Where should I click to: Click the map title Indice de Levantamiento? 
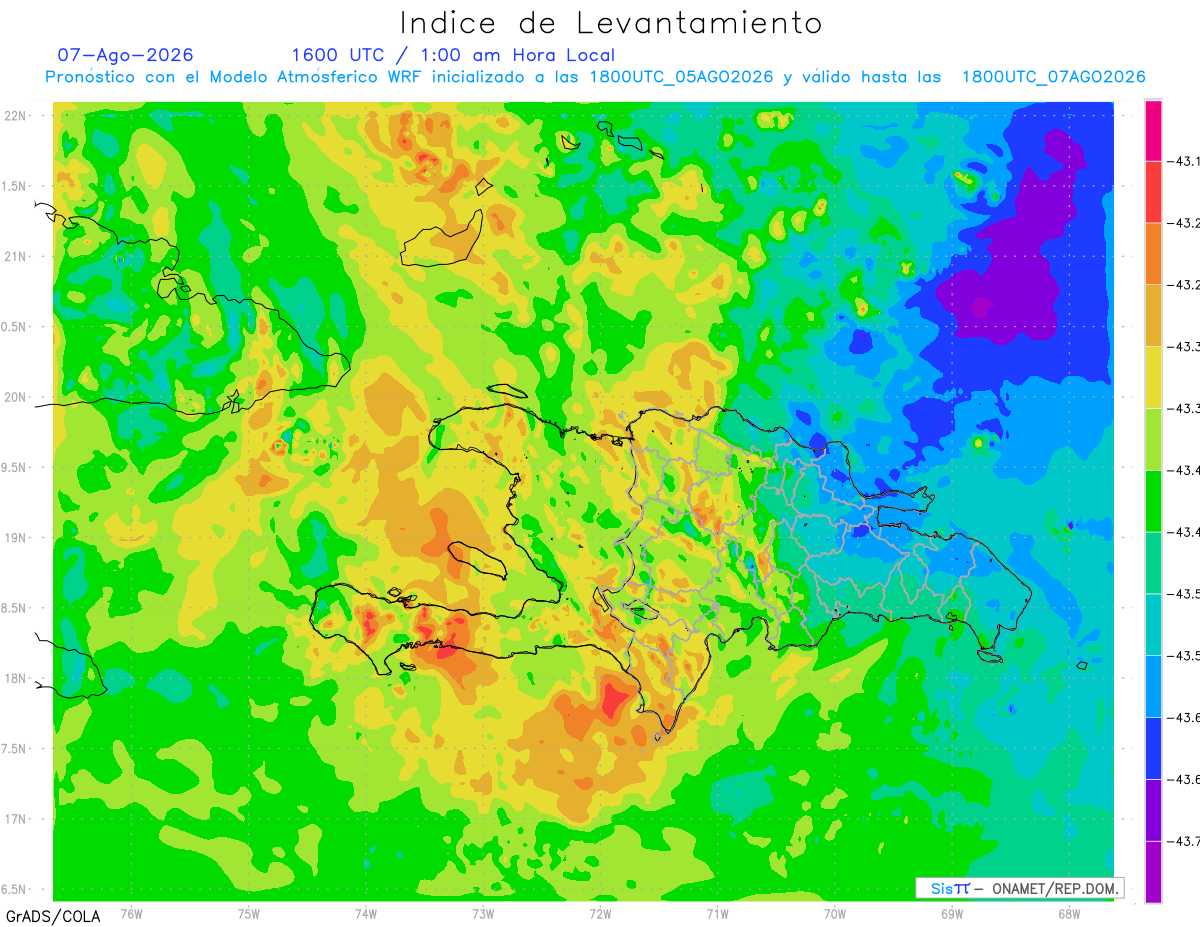pos(611,23)
